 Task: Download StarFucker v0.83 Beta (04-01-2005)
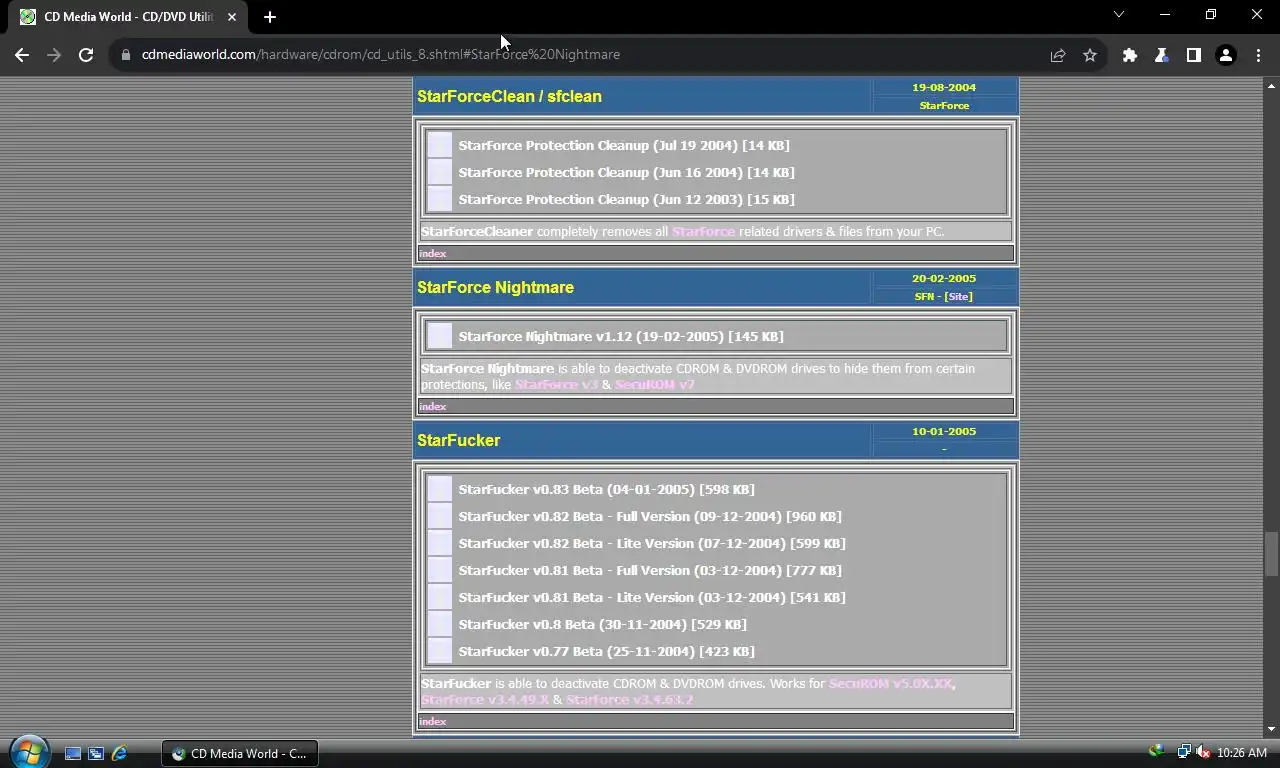pyautogui.click(x=607, y=489)
